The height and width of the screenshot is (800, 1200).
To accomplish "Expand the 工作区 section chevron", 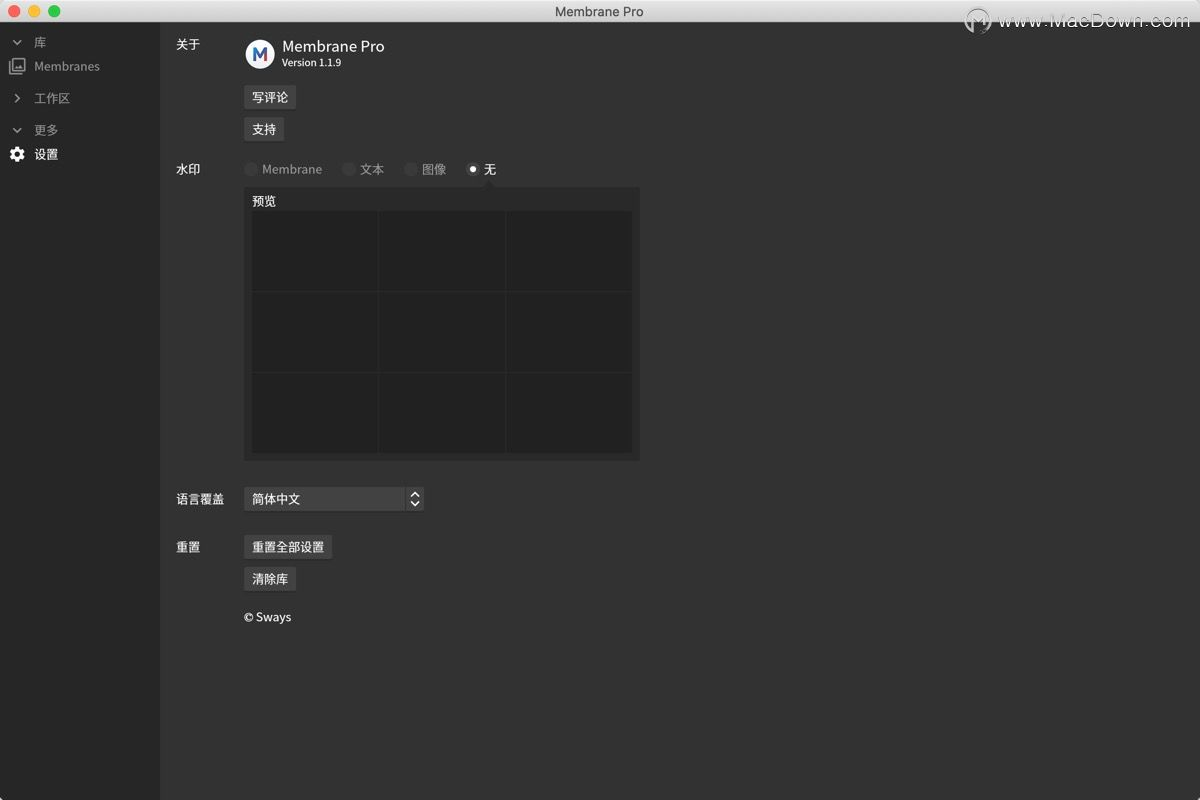I will click(x=17, y=98).
